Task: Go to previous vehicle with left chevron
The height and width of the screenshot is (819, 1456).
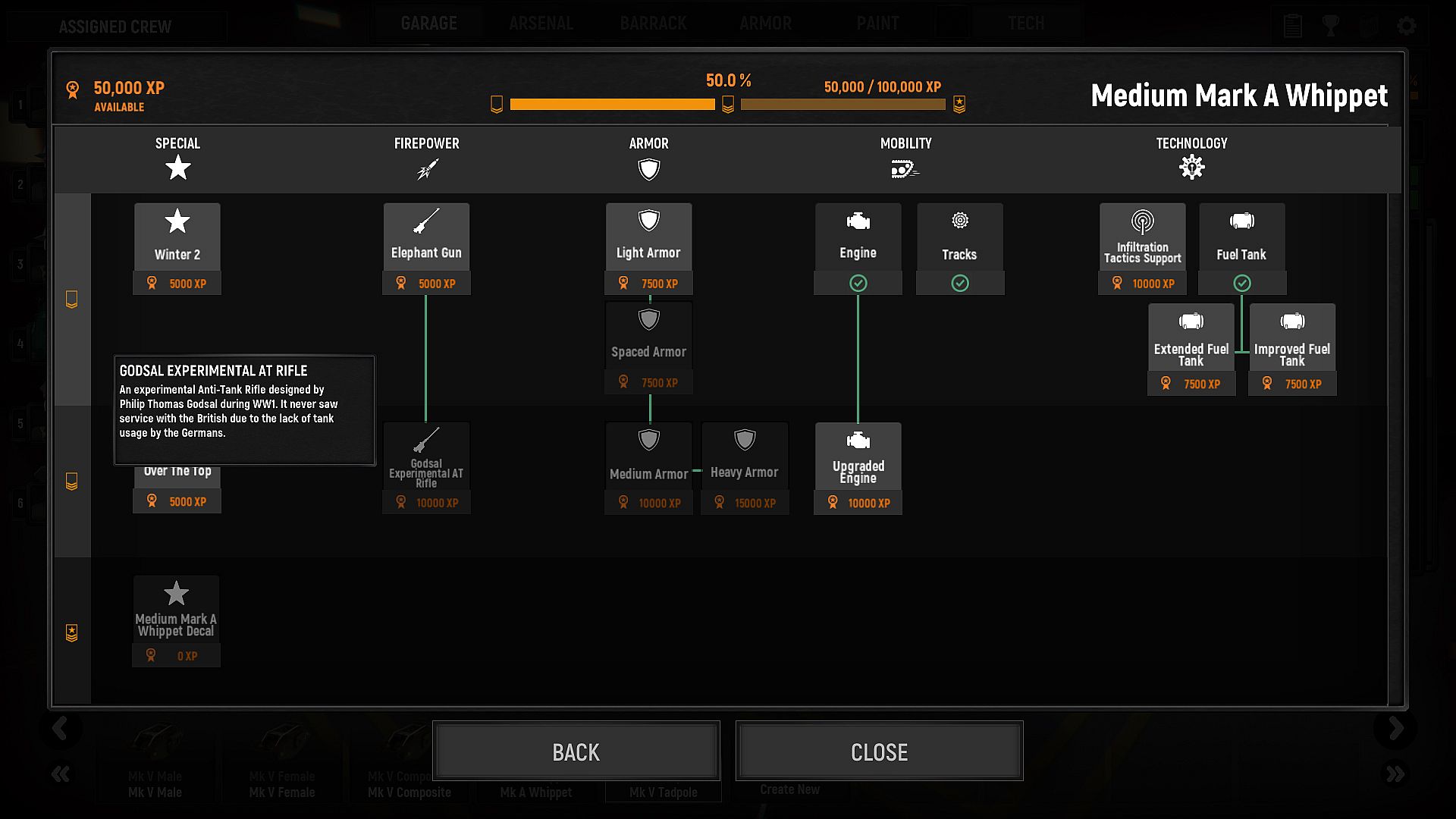Action: pos(60,729)
